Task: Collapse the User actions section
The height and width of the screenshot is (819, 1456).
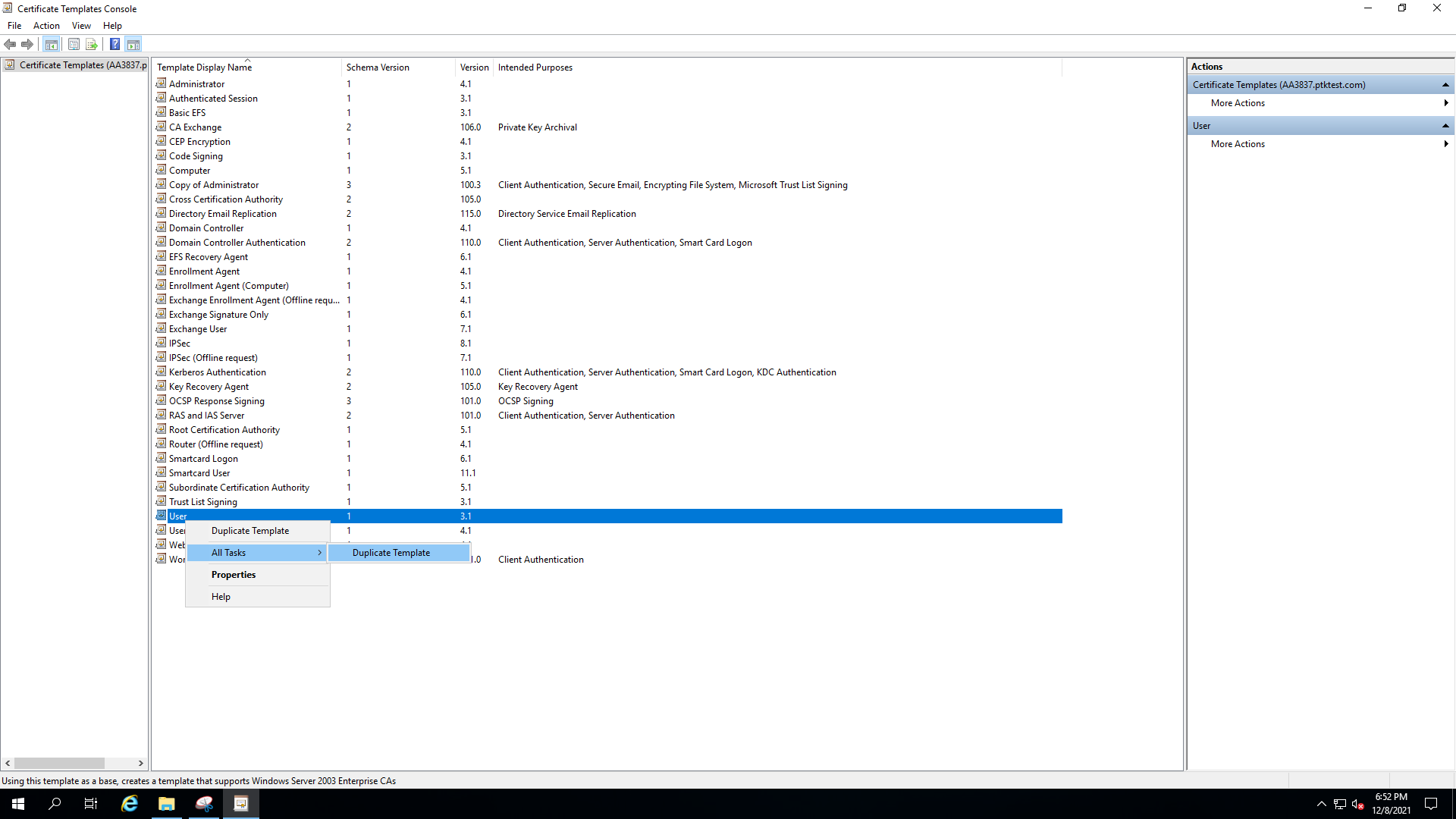Action: (1445, 126)
